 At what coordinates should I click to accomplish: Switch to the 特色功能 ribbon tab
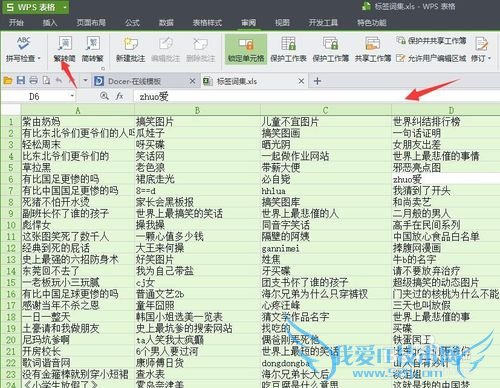coord(372,23)
